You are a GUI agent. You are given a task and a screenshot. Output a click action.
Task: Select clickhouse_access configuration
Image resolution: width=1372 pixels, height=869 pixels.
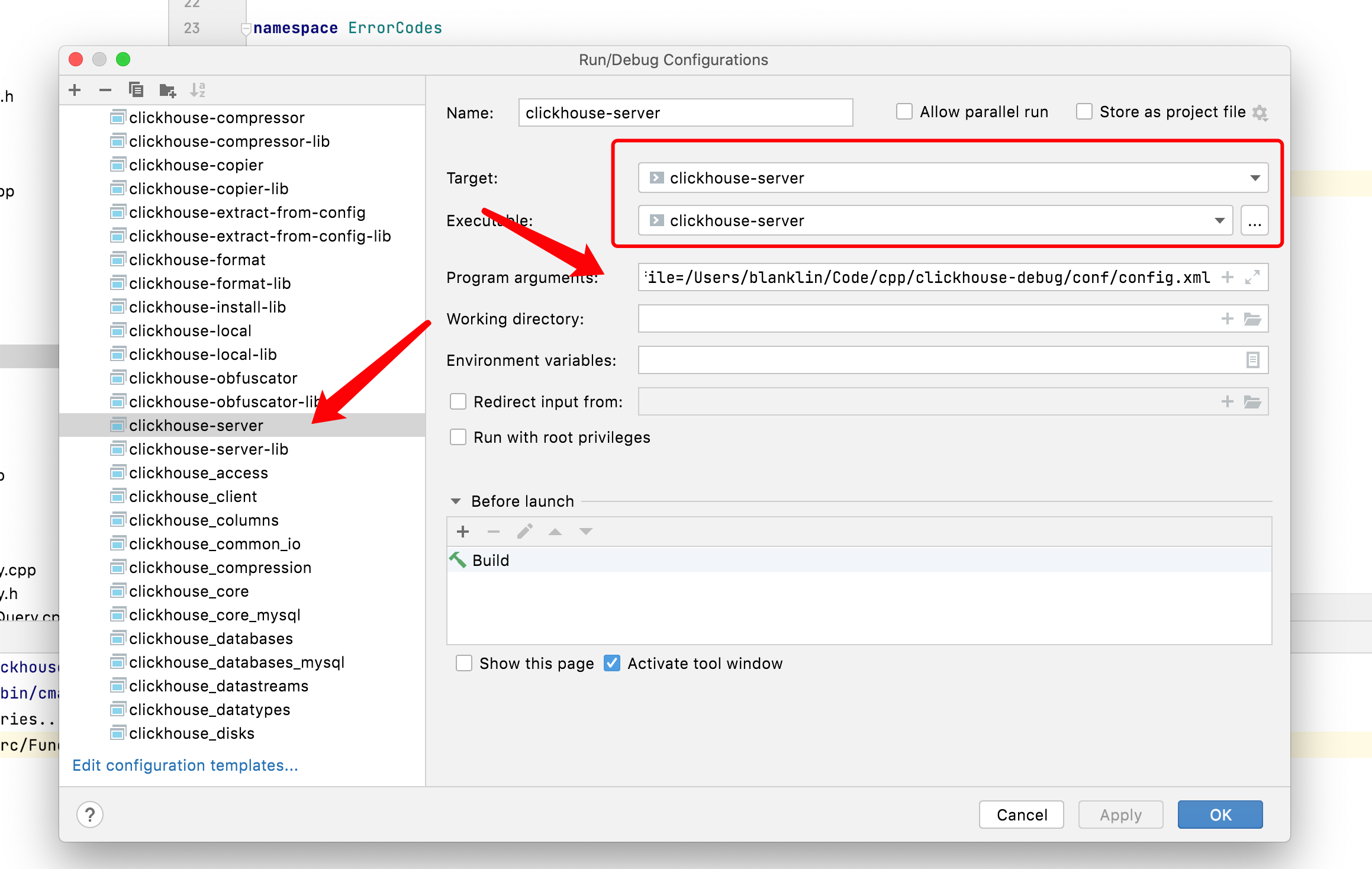pos(242,472)
